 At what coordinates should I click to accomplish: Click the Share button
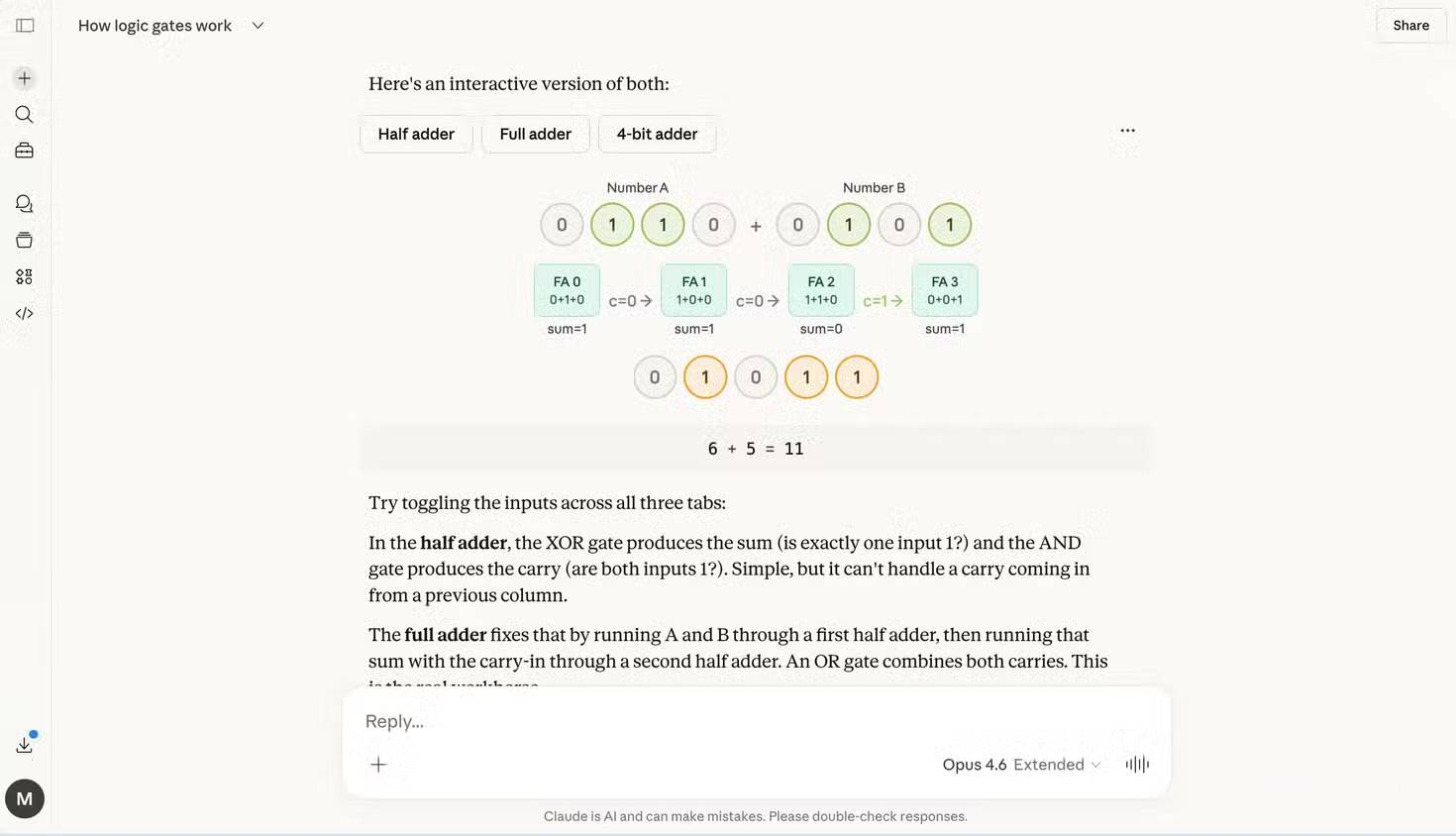point(1409,25)
